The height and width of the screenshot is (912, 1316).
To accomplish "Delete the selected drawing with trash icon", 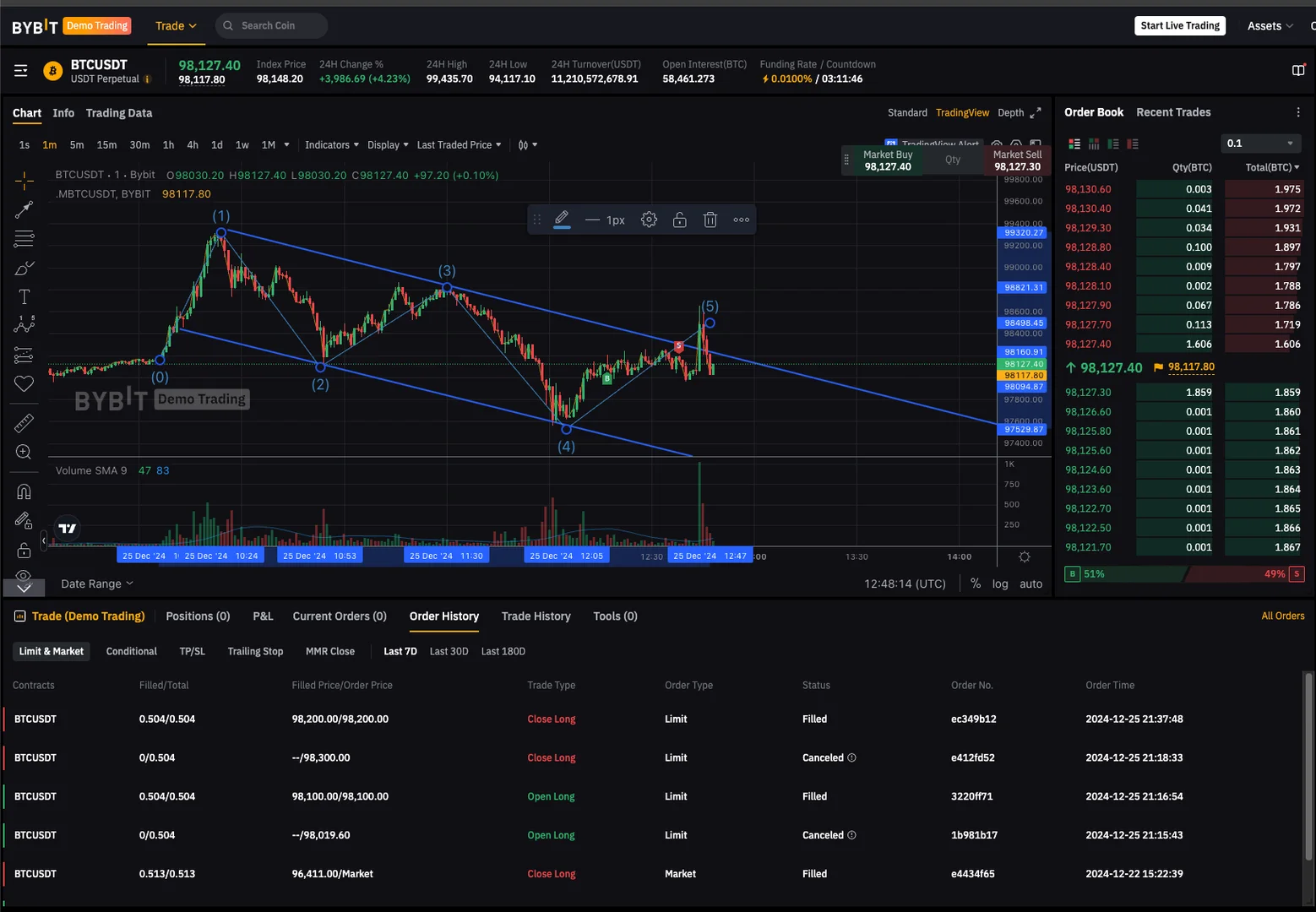I will click(x=710, y=220).
